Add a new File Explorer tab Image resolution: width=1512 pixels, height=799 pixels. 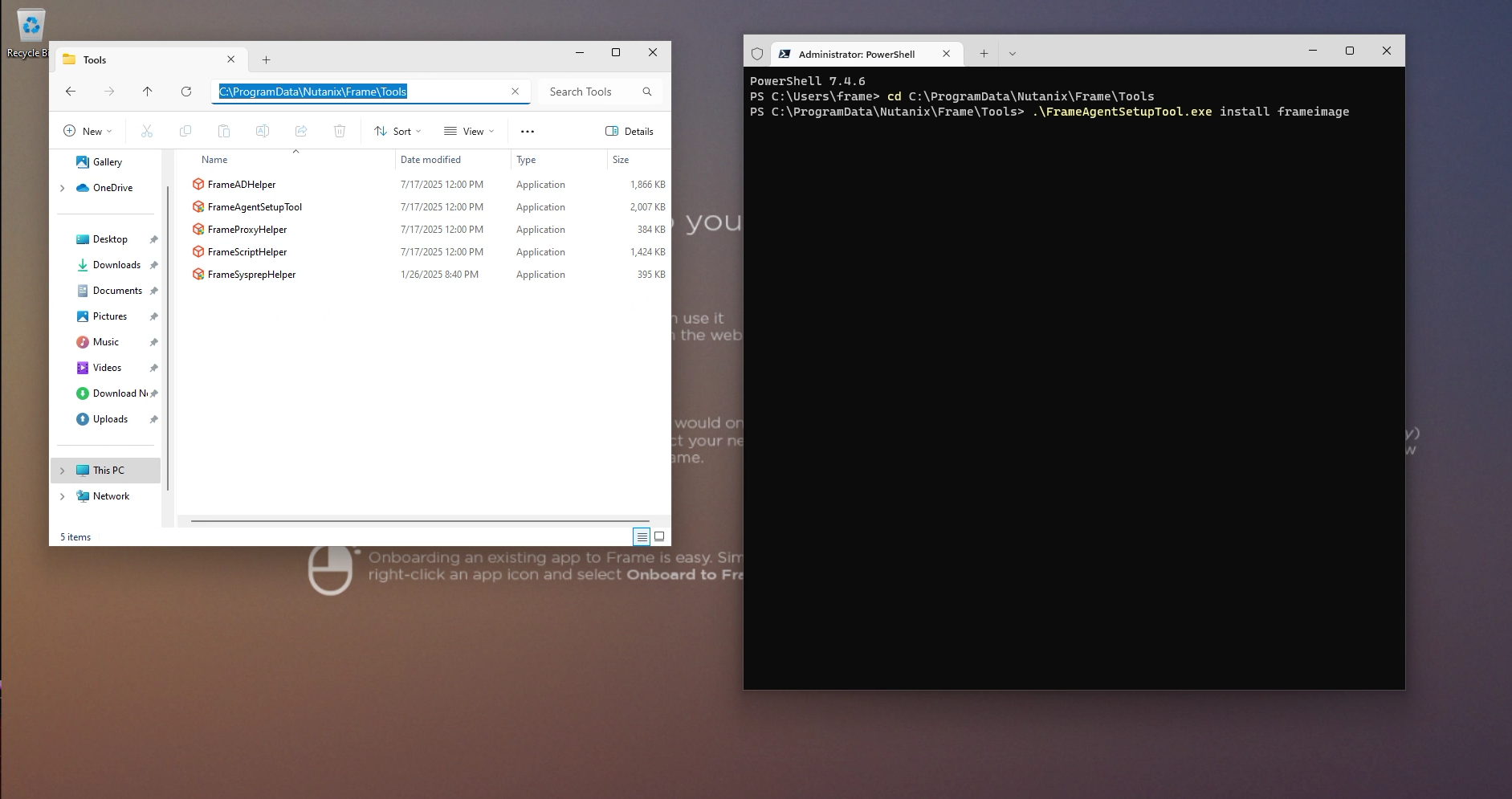(x=266, y=59)
